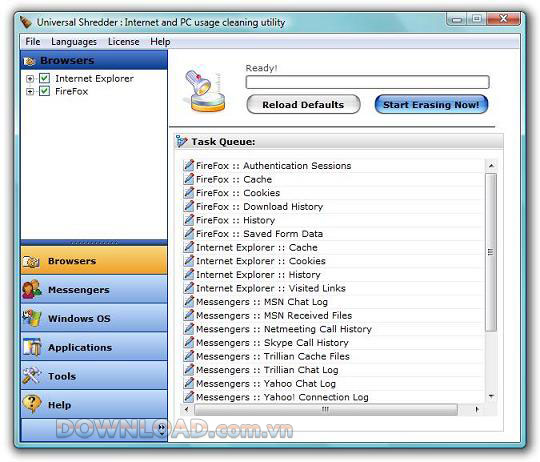This screenshot has width=540, height=462.
Task: Click the task queue scroll up arrow
Action: click(x=491, y=166)
